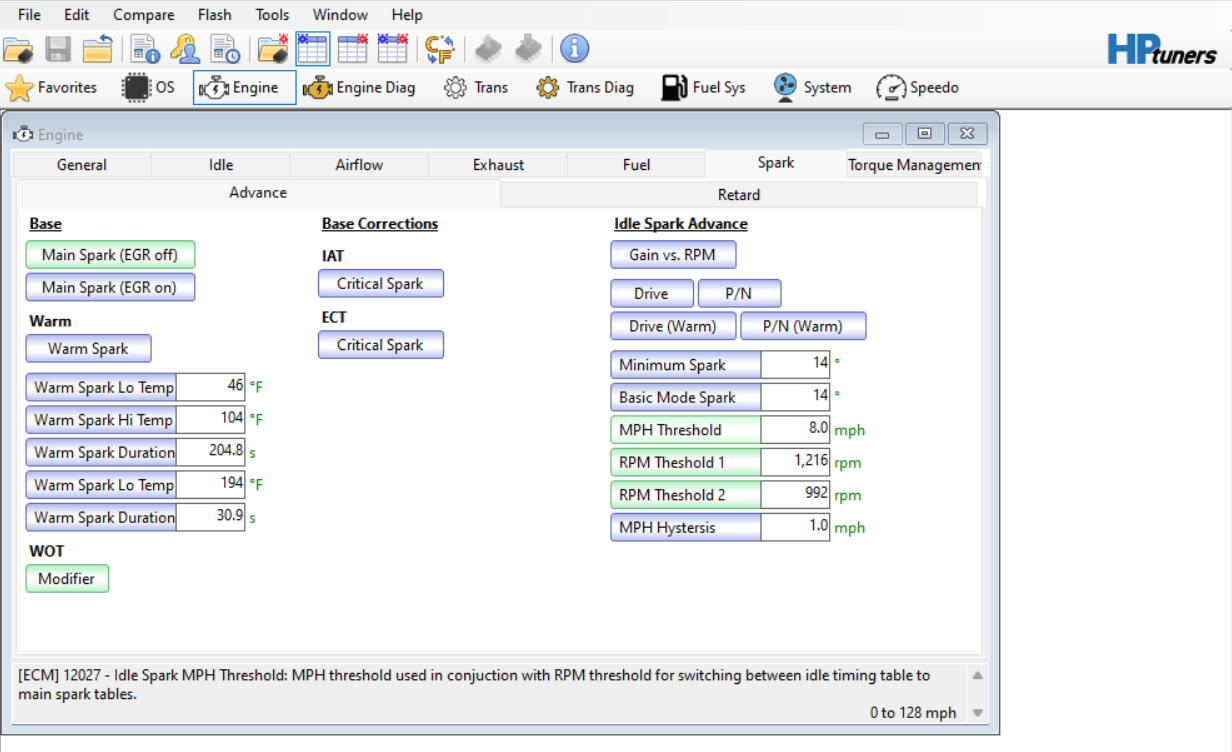Click the open tune file folder icon

18,49
